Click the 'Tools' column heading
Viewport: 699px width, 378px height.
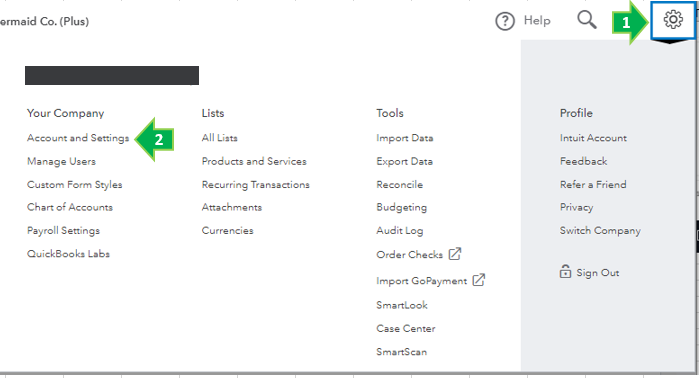pyautogui.click(x=390, y=113)
